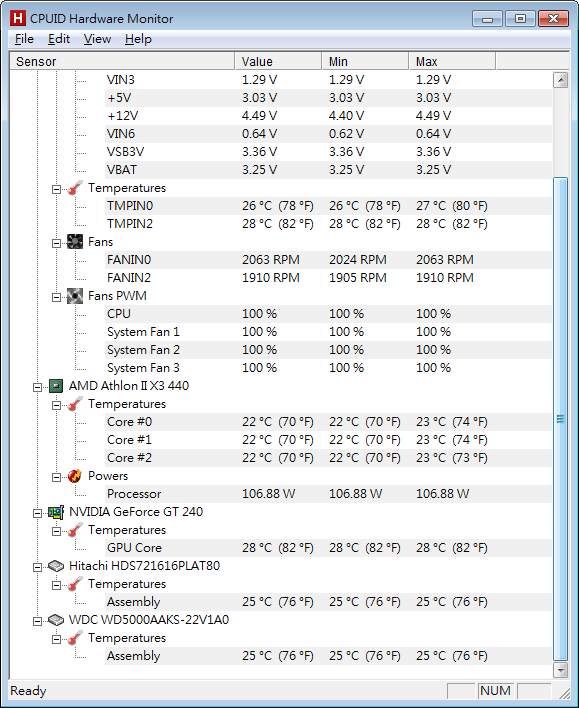Click the vertical scrollbar thumb
579x708 pixels.
coord(560,419)
